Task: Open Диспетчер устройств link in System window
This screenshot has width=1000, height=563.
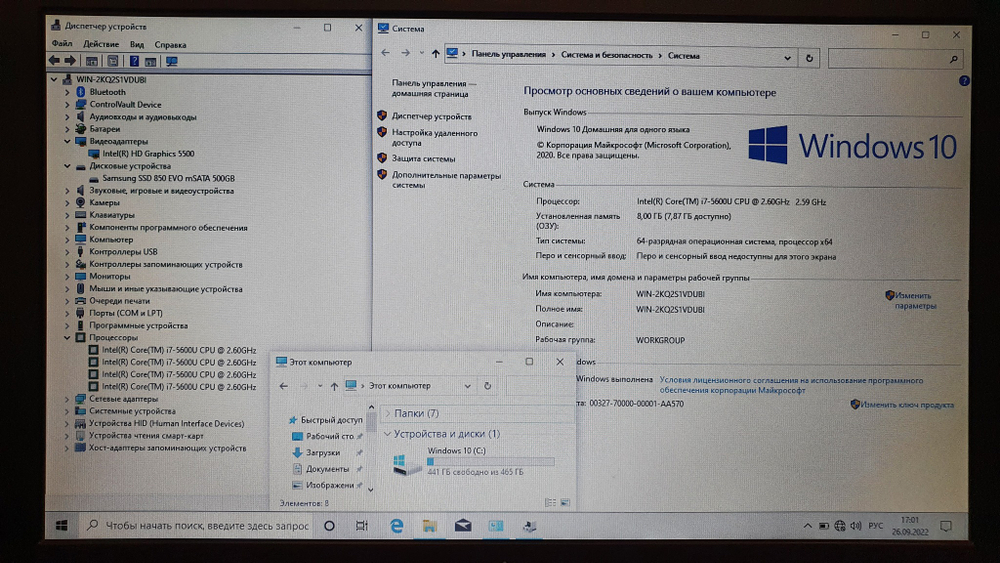Action: [432, 117]
